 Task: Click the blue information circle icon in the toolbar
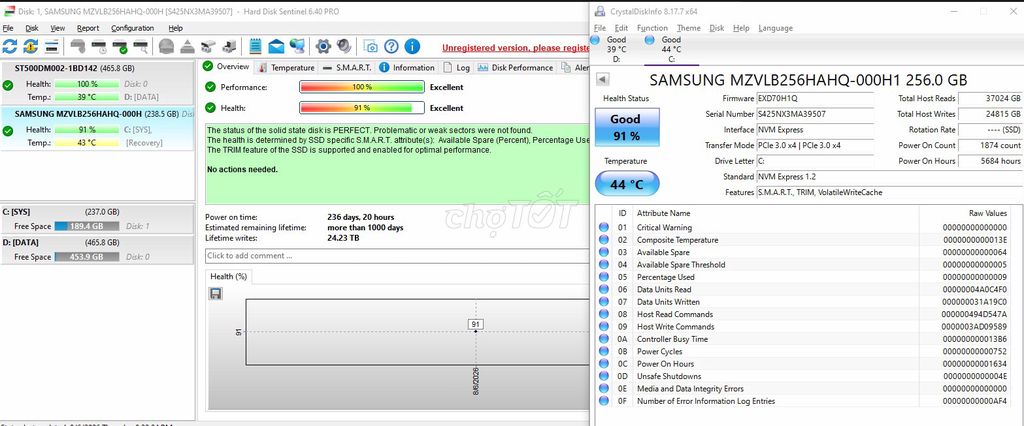tap(412, 46)
